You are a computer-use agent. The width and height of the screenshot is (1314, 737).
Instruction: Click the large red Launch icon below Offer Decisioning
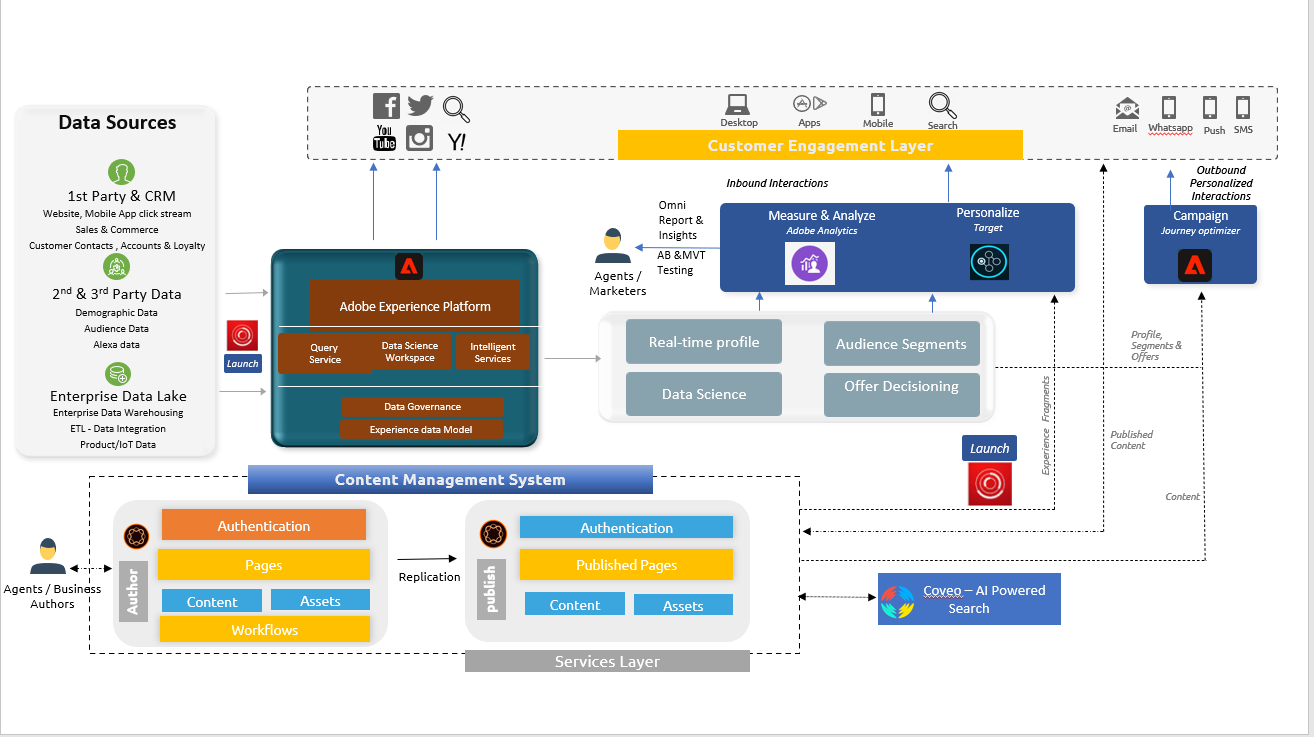point(990,483)
